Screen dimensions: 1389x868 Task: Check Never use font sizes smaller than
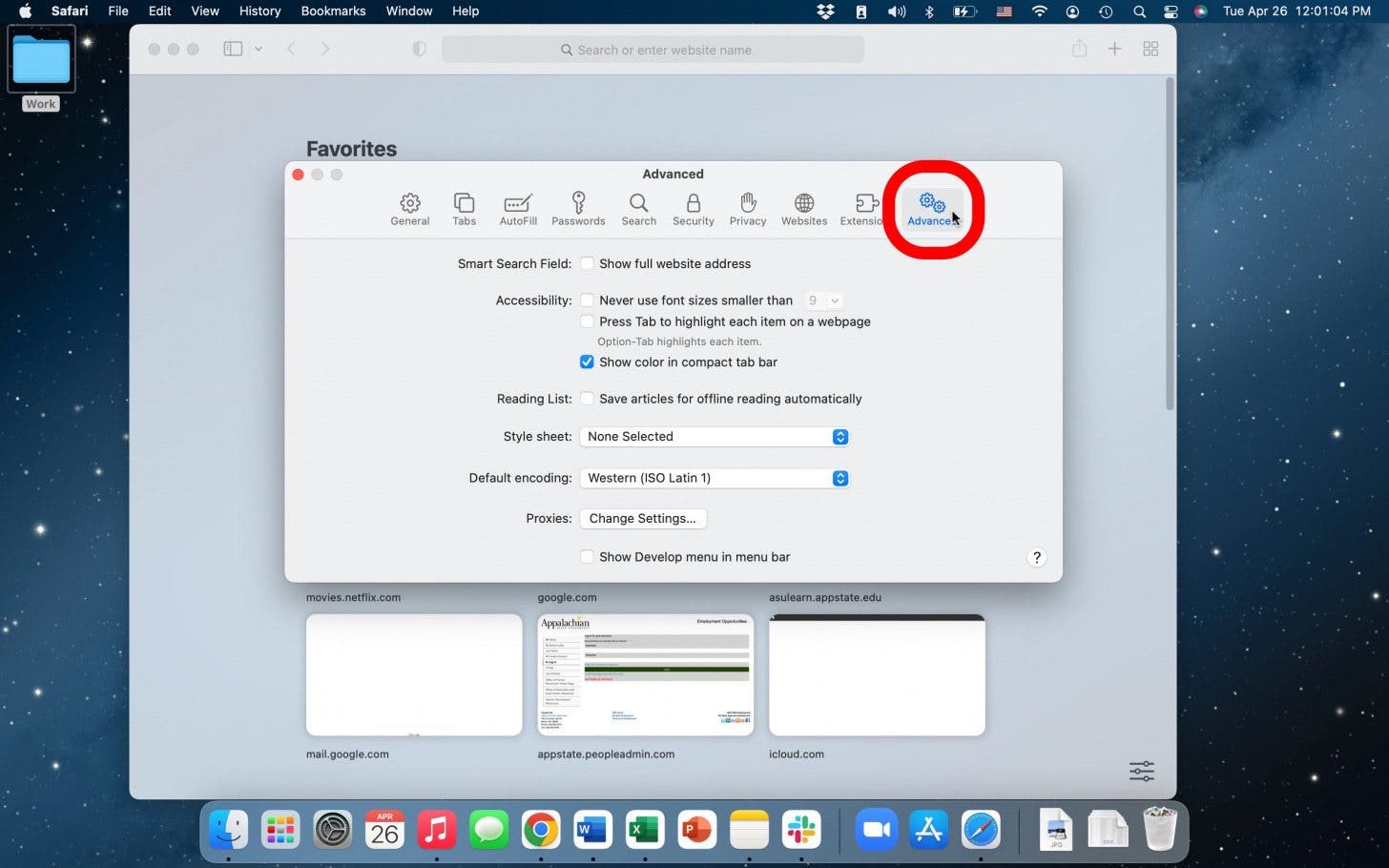tap(587, 300)
